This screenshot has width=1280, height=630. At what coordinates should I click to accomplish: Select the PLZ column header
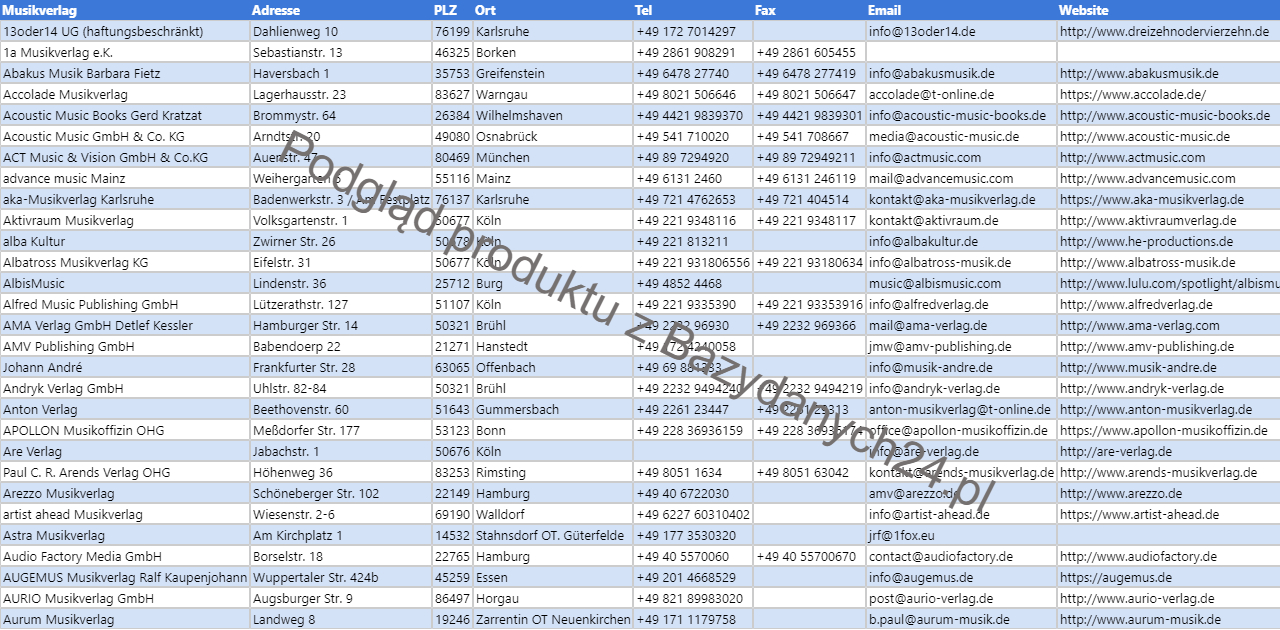[452, 10]
